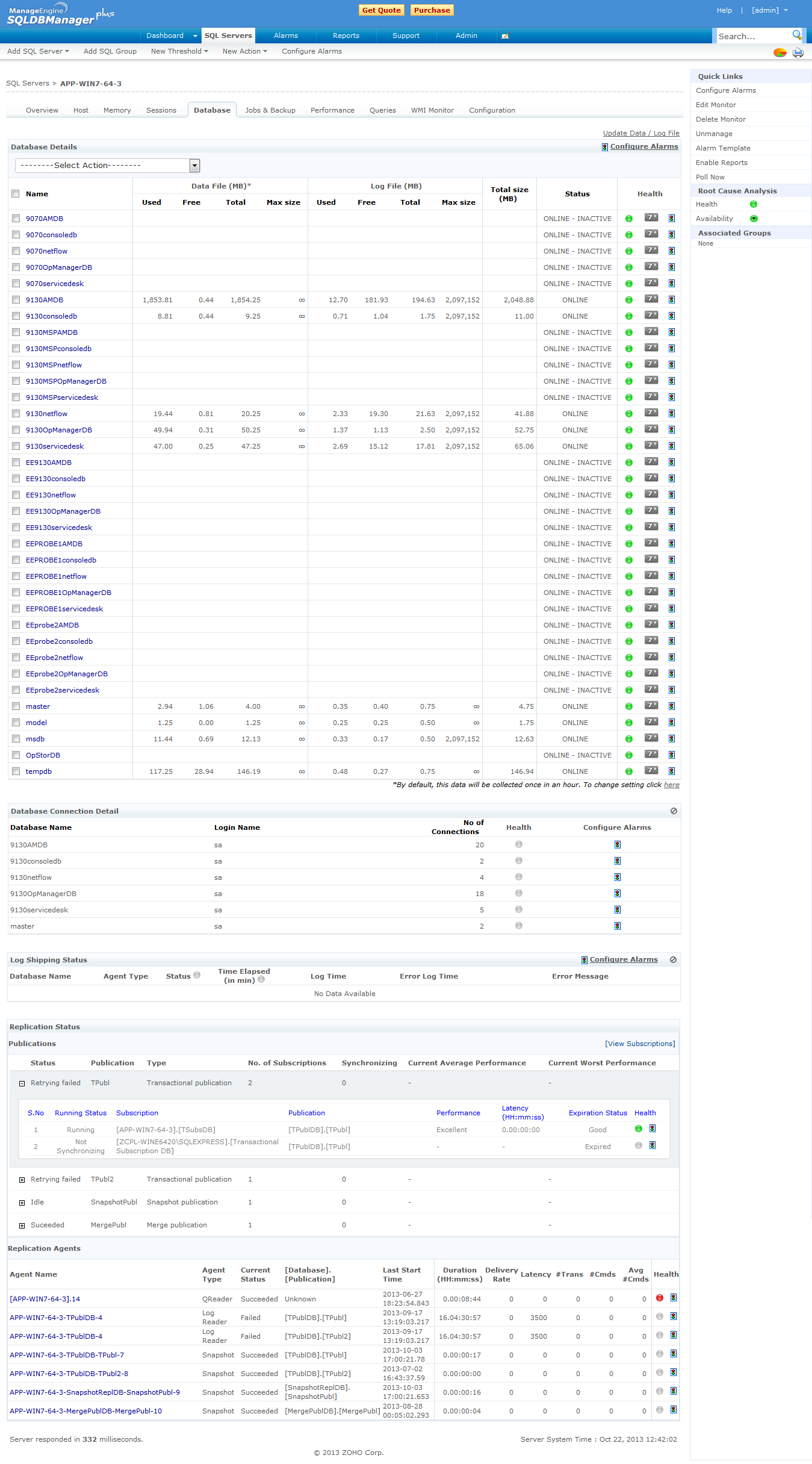
Task: Switch to the Jobs & Backup tab
Action: [270, 110]
